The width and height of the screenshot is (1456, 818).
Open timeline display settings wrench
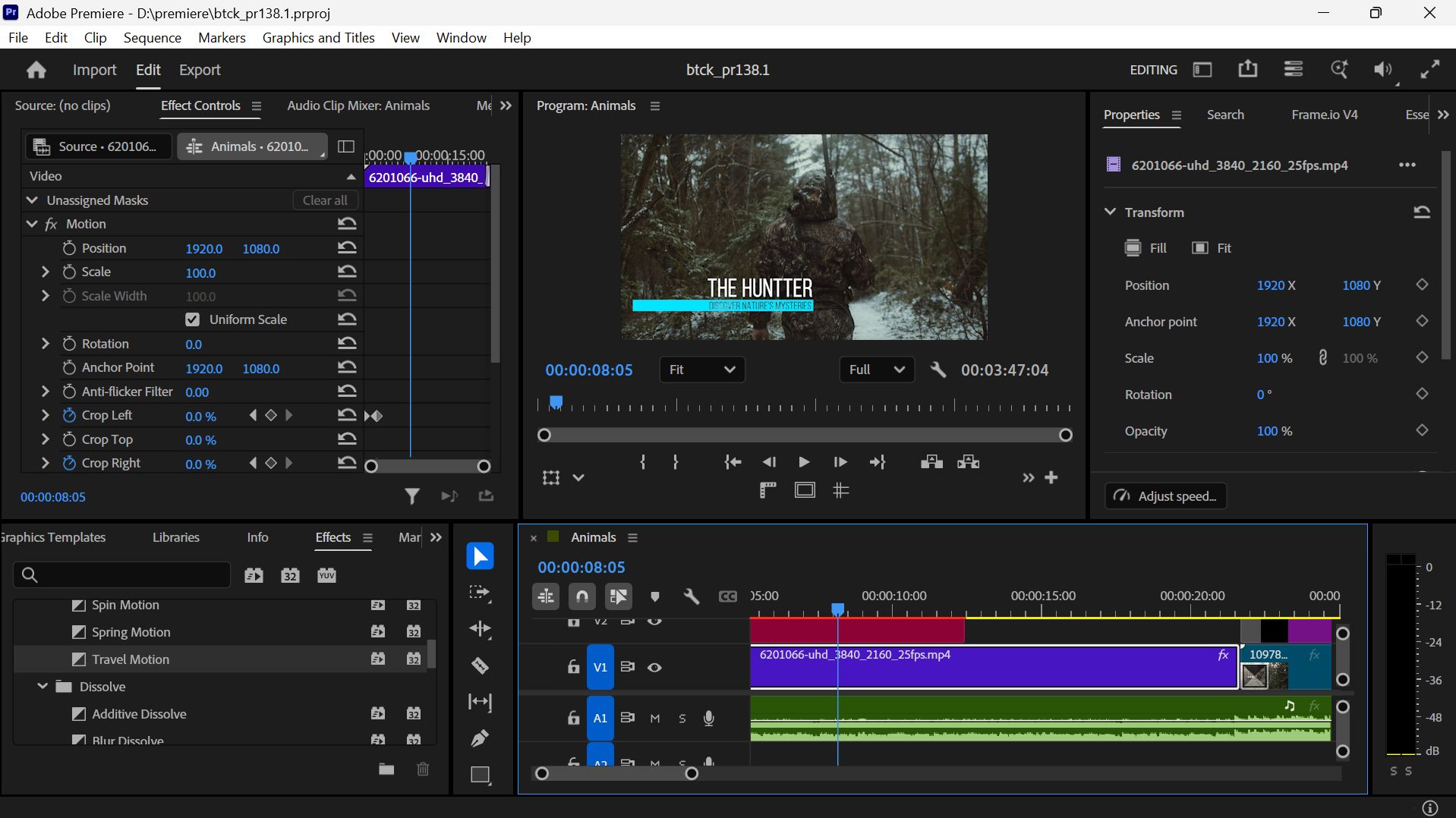point(691,597)
